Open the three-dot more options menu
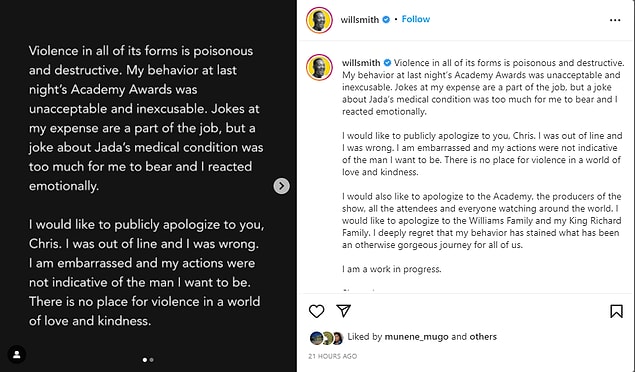Image resolution: width=635 pixels, height=372 pixels. 615,20
